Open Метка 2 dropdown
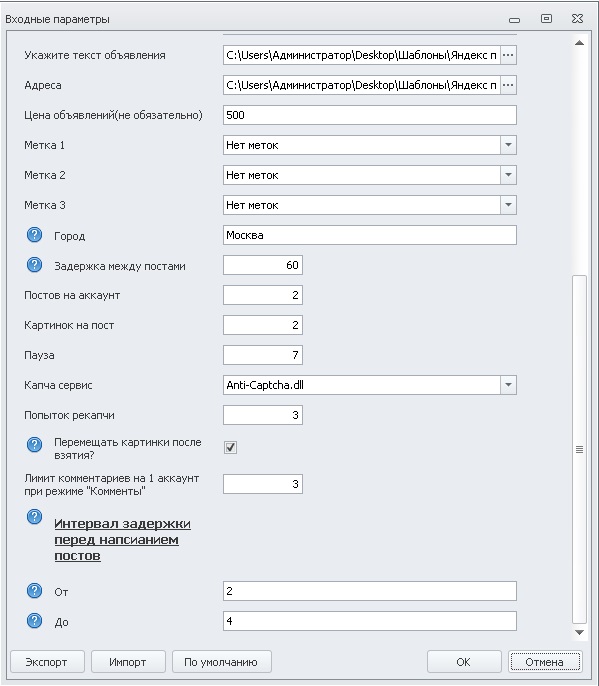The height and width of the screenshot is (686, 599). 508,175
